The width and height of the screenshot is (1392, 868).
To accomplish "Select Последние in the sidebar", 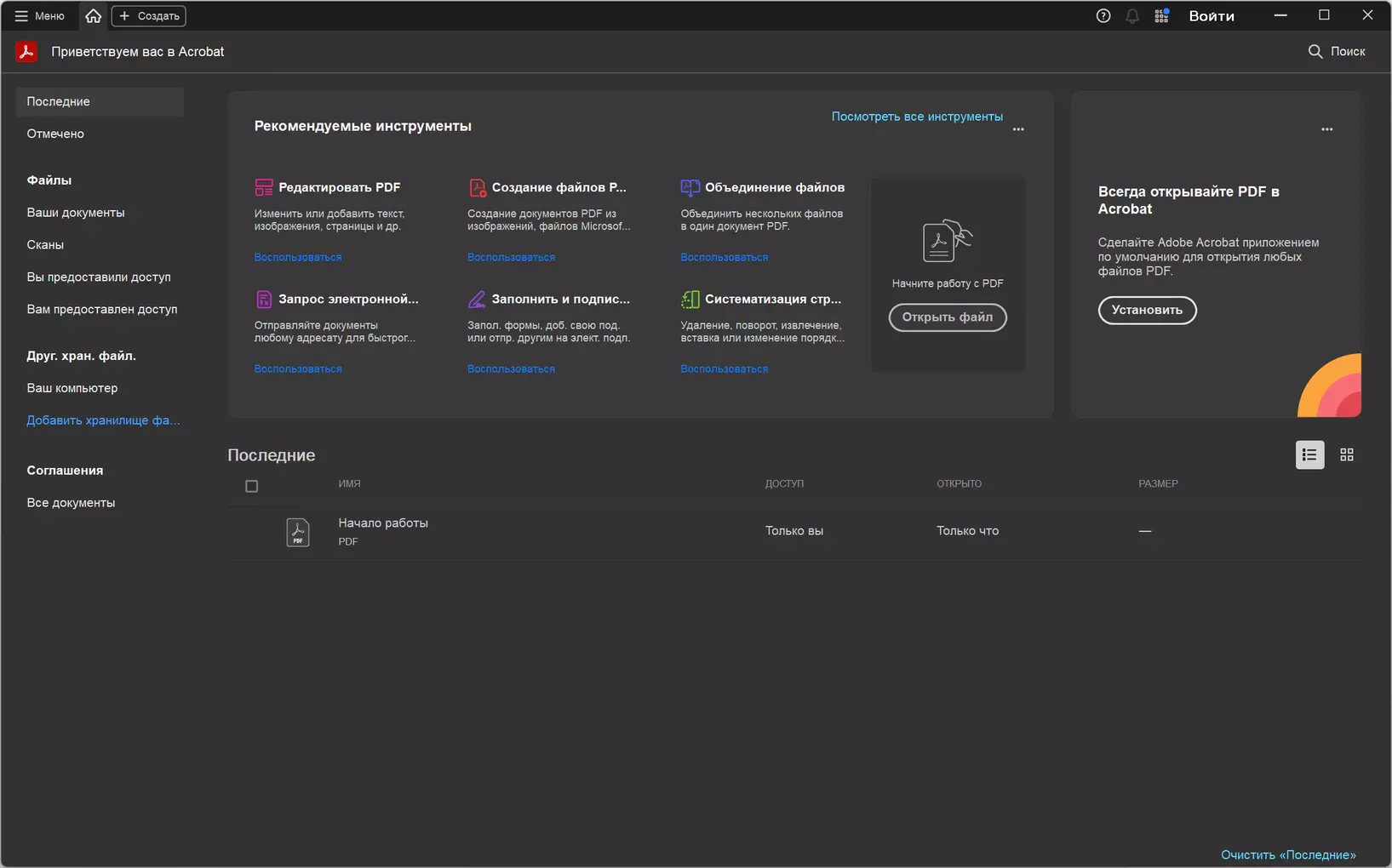I will pos(100,101).
